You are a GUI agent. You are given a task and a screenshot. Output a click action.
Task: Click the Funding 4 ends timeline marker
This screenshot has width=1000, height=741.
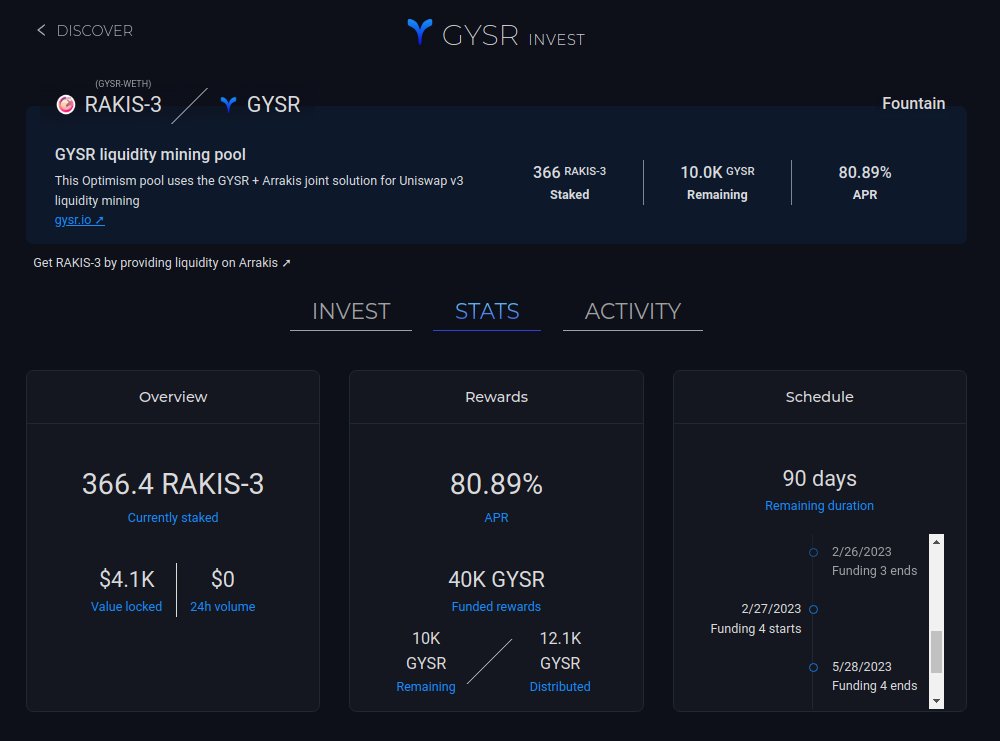(813, 666)
